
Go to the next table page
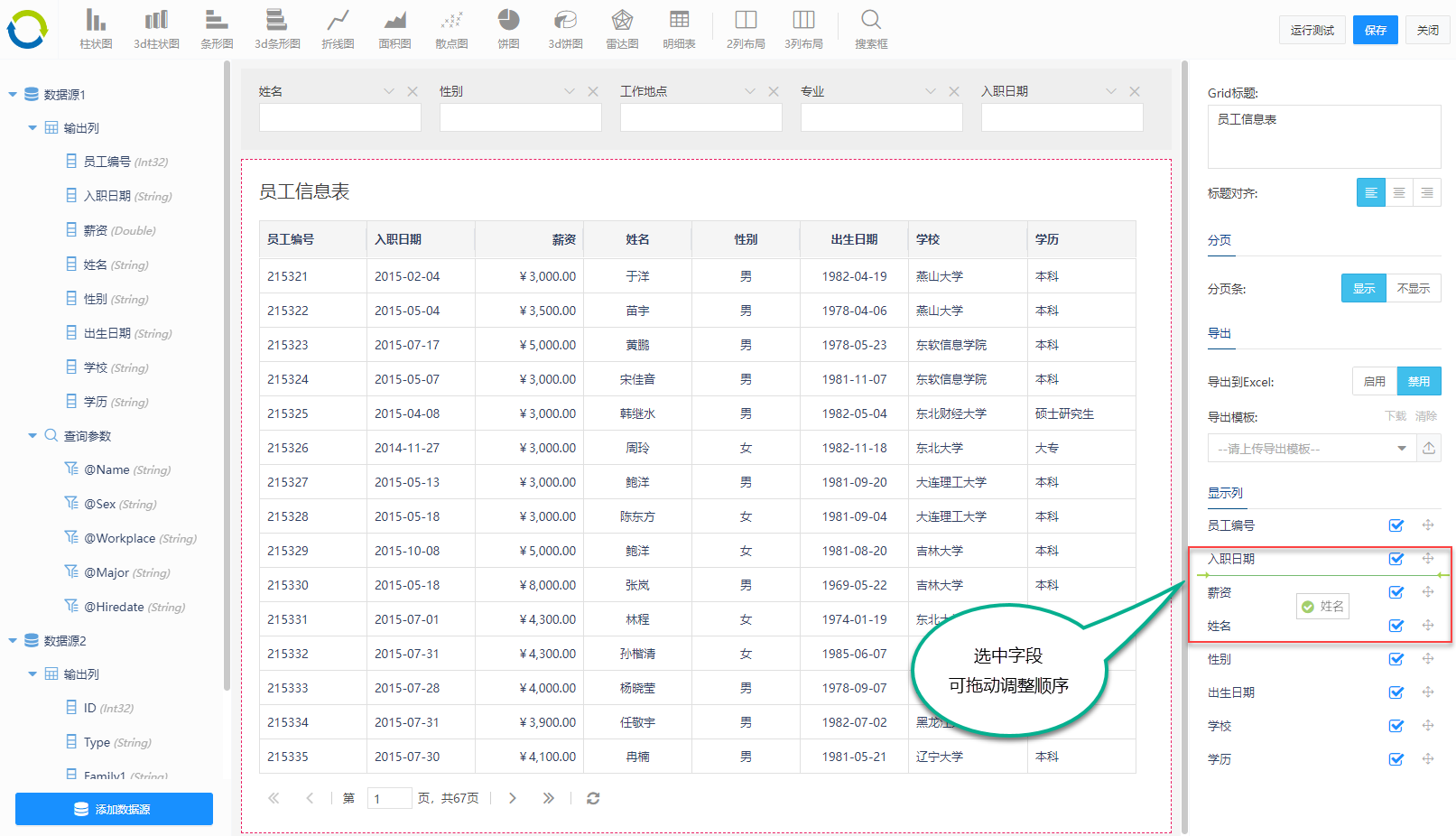(x=512, y=798)
